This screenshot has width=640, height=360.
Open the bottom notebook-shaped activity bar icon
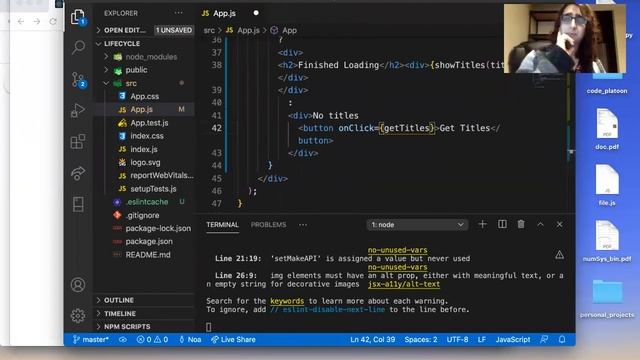[78, 204]
